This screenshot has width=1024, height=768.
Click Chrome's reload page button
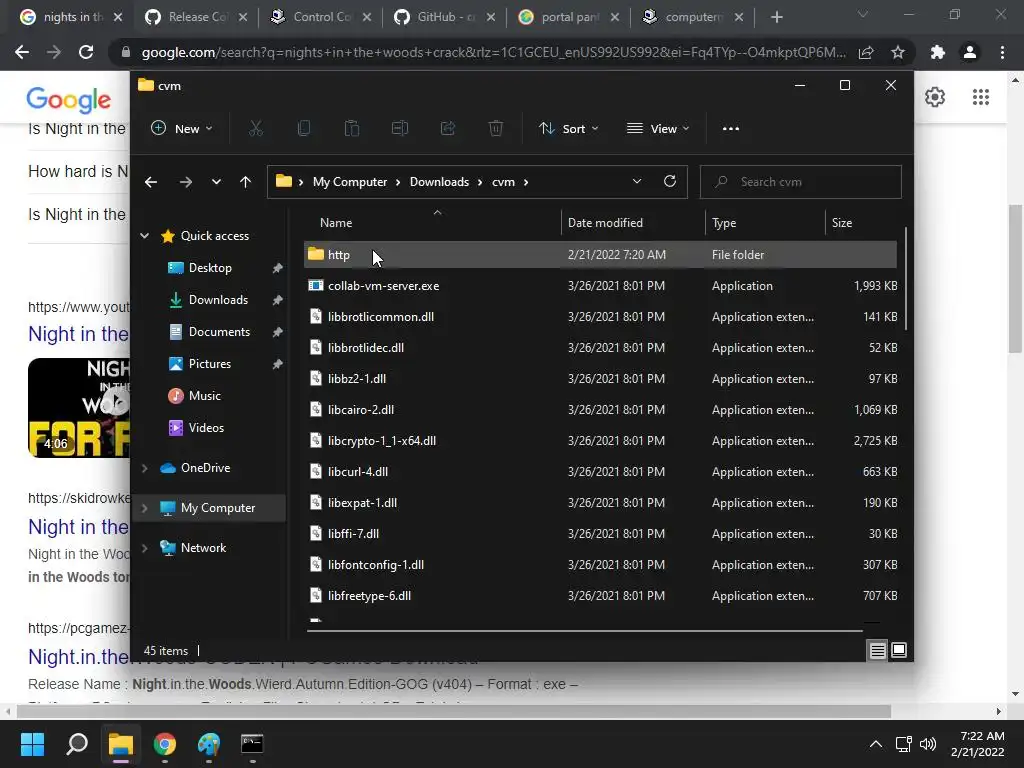[86, 52]
